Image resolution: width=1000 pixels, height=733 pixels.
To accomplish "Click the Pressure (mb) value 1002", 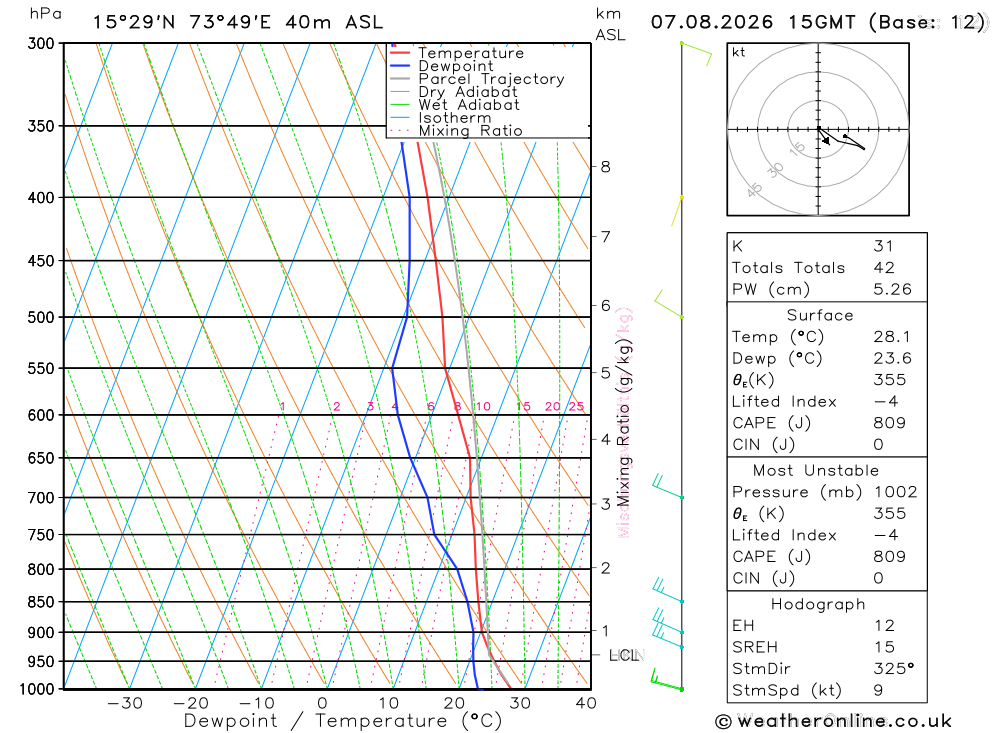I will pyautogui.click(x=895, y=492).
